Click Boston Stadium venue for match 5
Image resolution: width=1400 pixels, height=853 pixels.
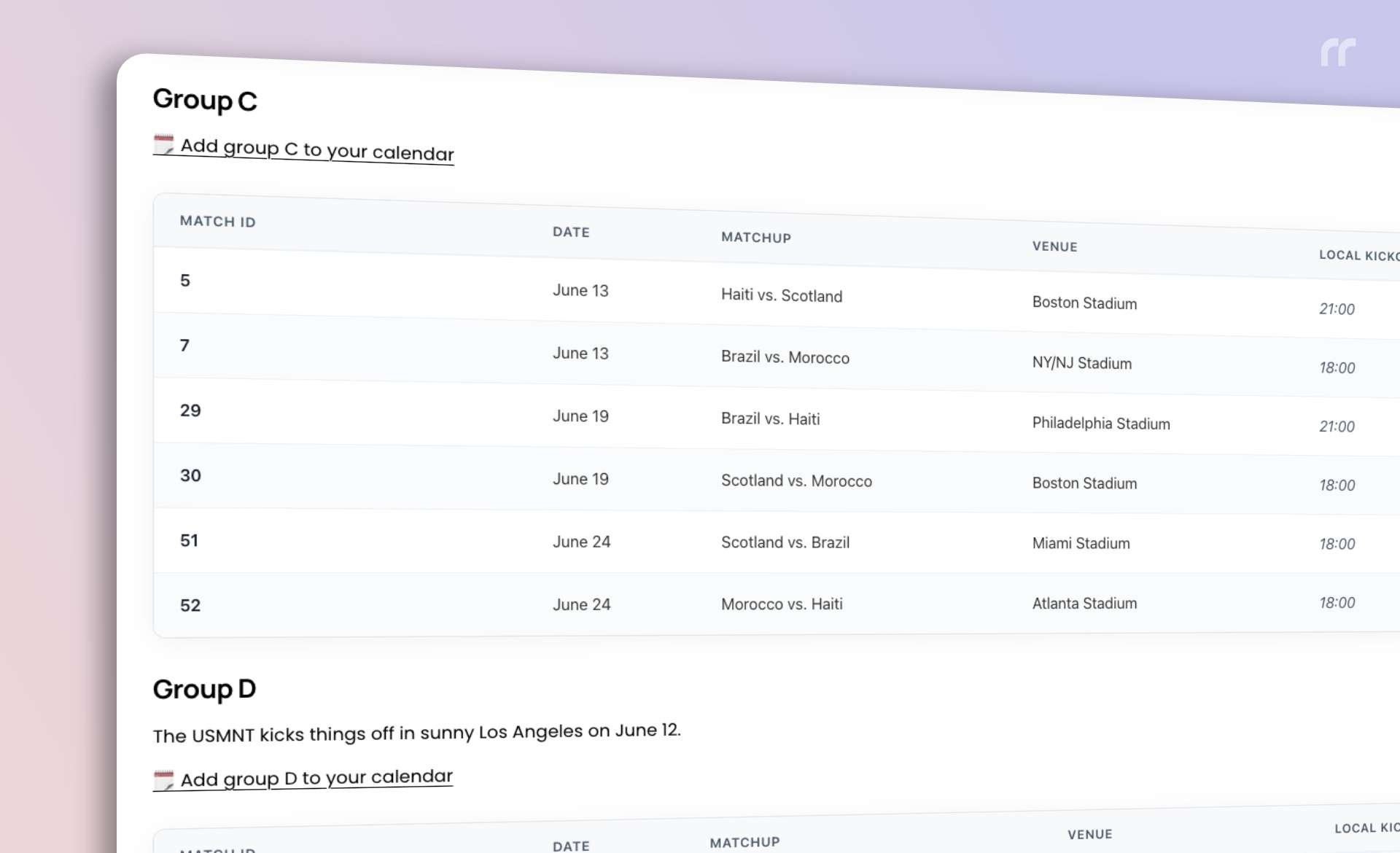(1084, 303)
